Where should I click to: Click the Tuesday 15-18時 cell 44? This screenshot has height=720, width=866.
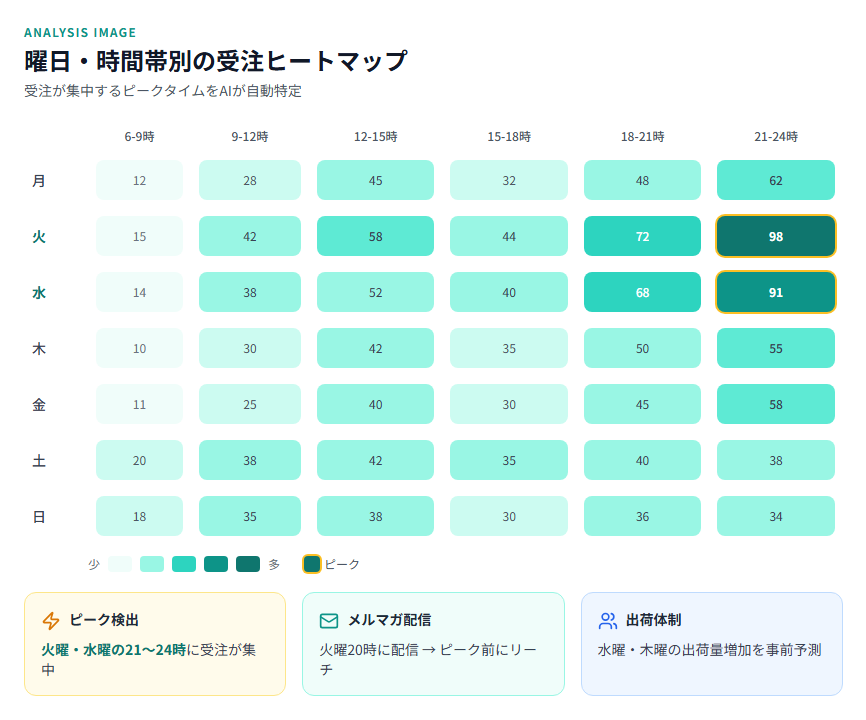coord(509,236)
